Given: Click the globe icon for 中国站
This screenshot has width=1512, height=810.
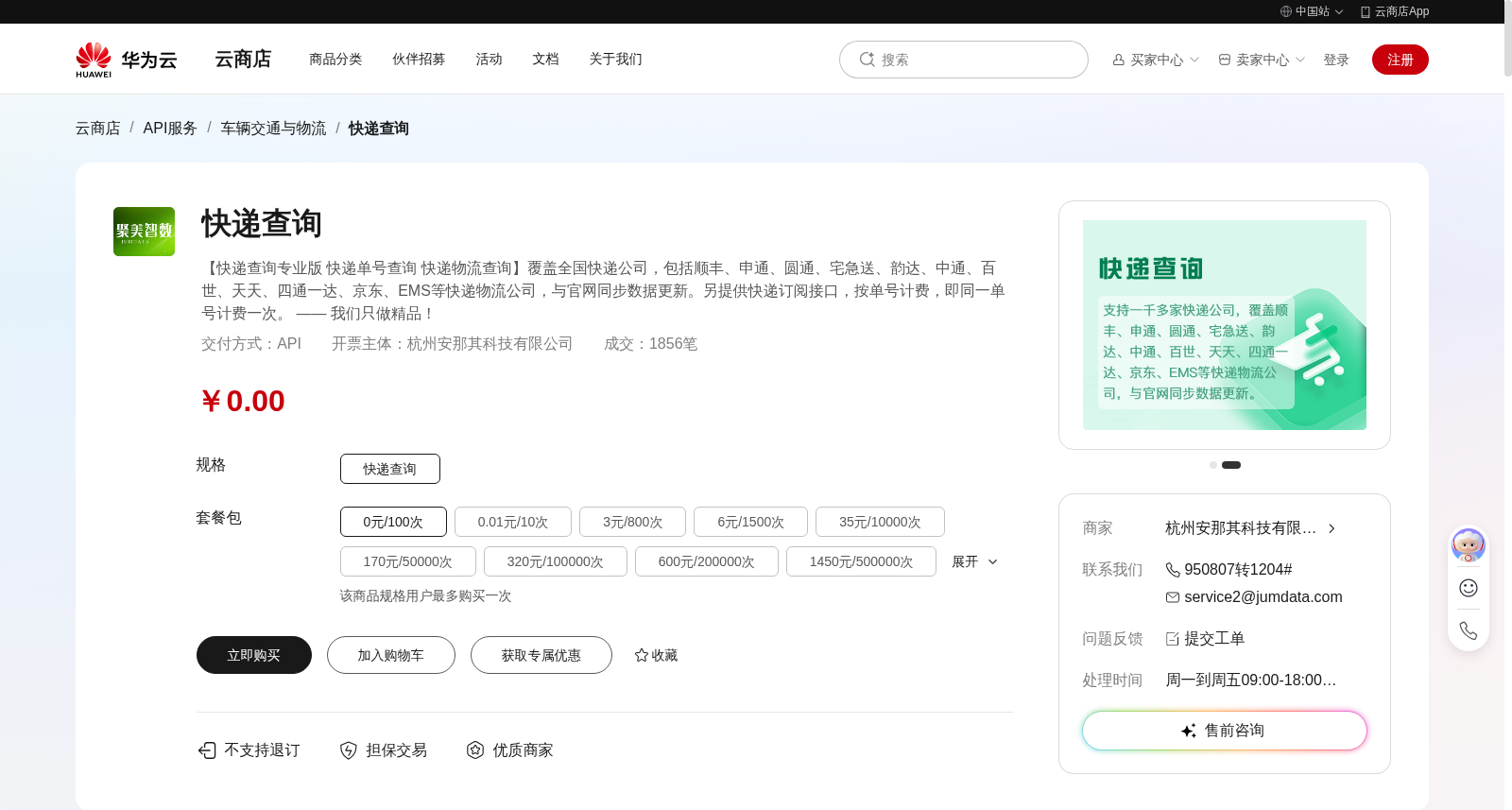Looking at the screenshot, I should coord(1285,11).
